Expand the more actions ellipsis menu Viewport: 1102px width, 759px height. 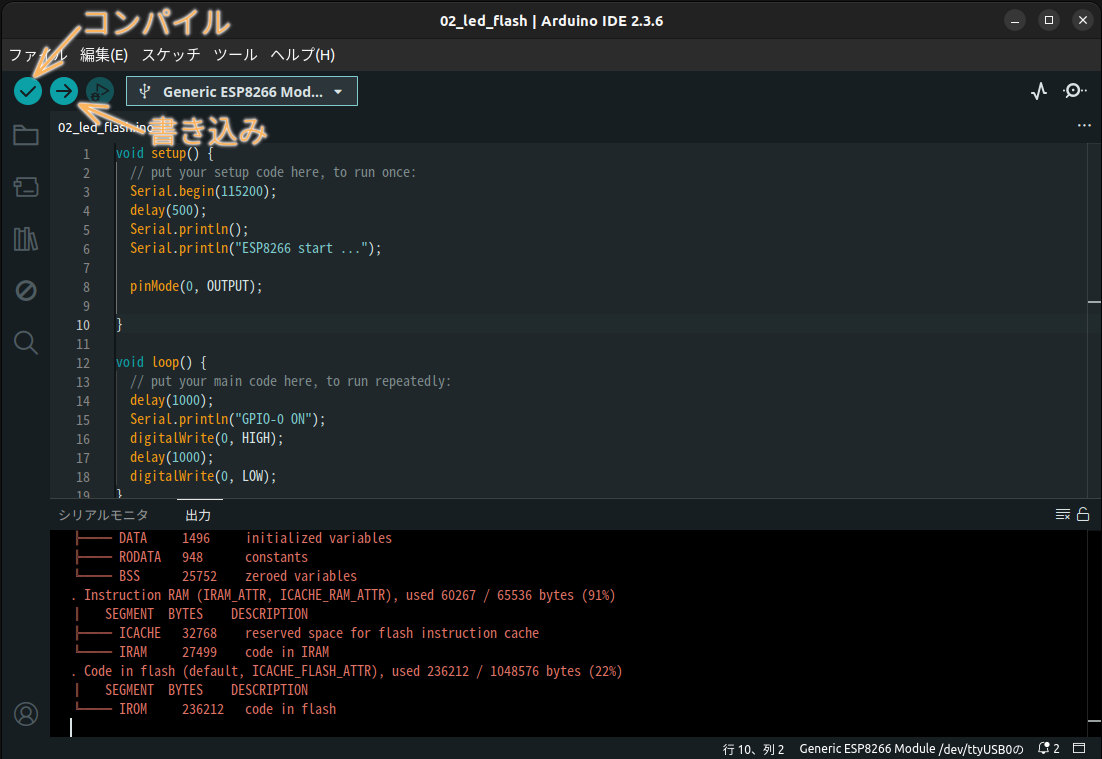pos(1084,125)
